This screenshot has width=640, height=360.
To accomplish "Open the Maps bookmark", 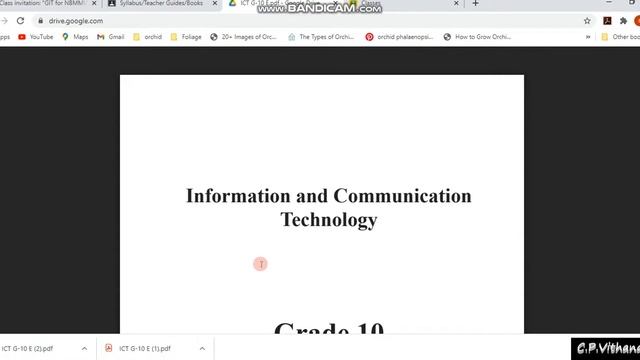I will coord(75,37).
